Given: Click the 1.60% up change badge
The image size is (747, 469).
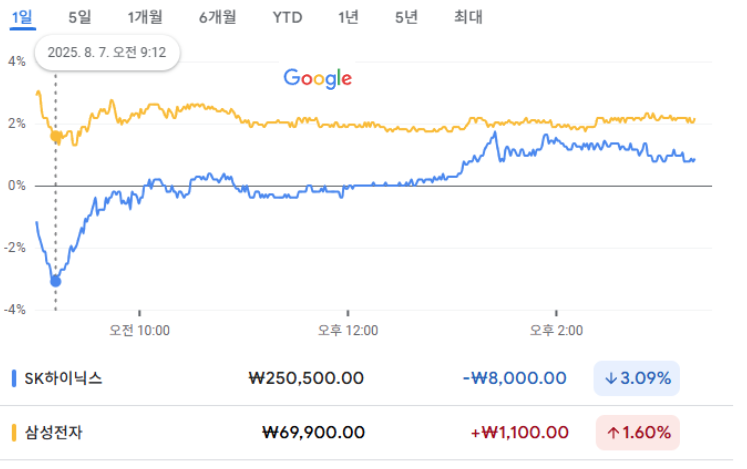Looking at the screenshot, I should coord(637,432).
